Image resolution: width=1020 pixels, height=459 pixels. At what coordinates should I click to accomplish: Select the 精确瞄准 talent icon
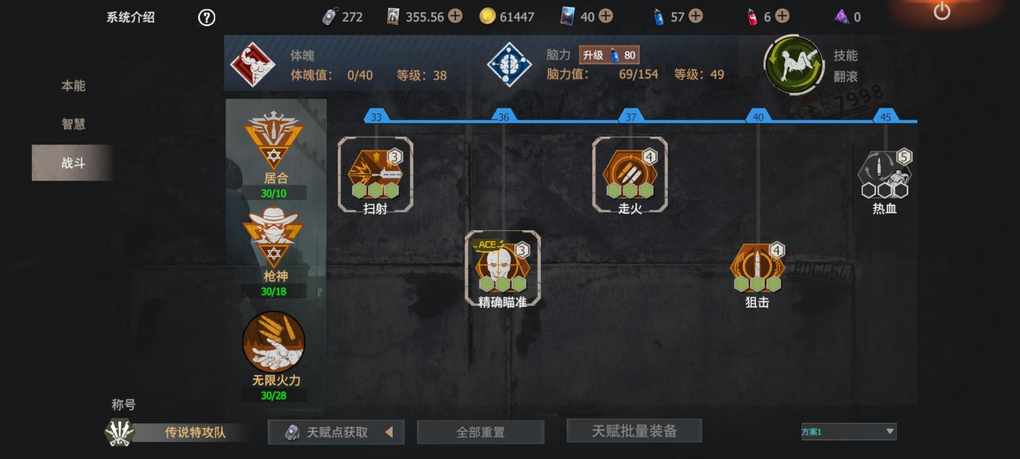click(503, 265)
